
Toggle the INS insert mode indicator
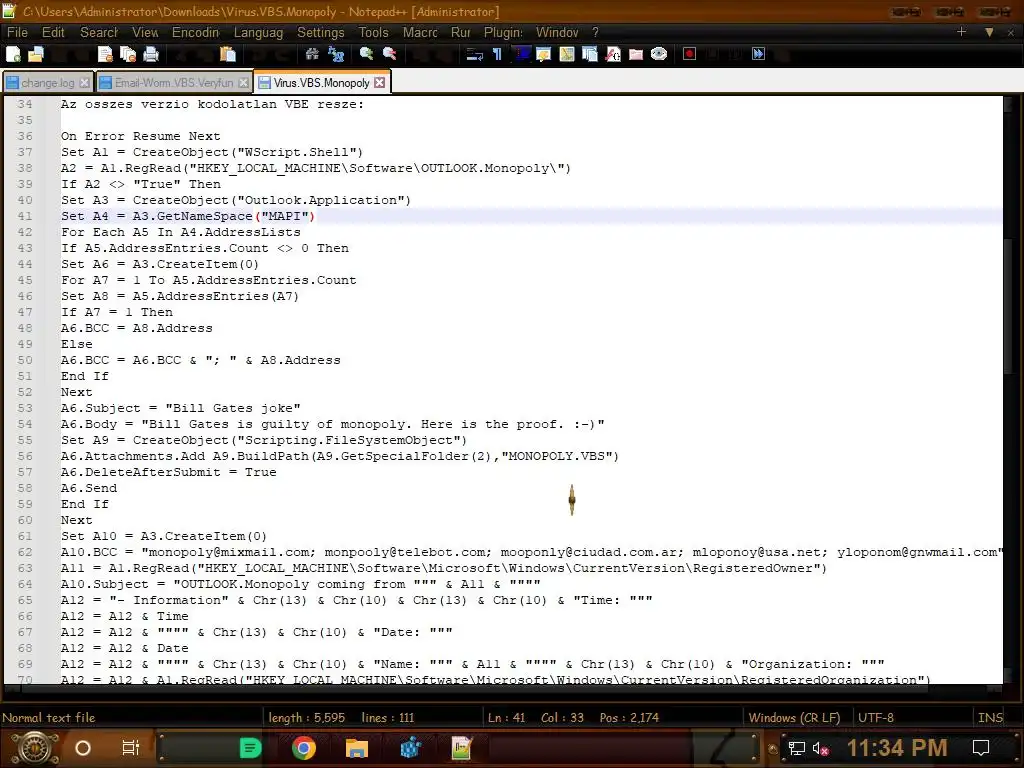pos(990,717)
